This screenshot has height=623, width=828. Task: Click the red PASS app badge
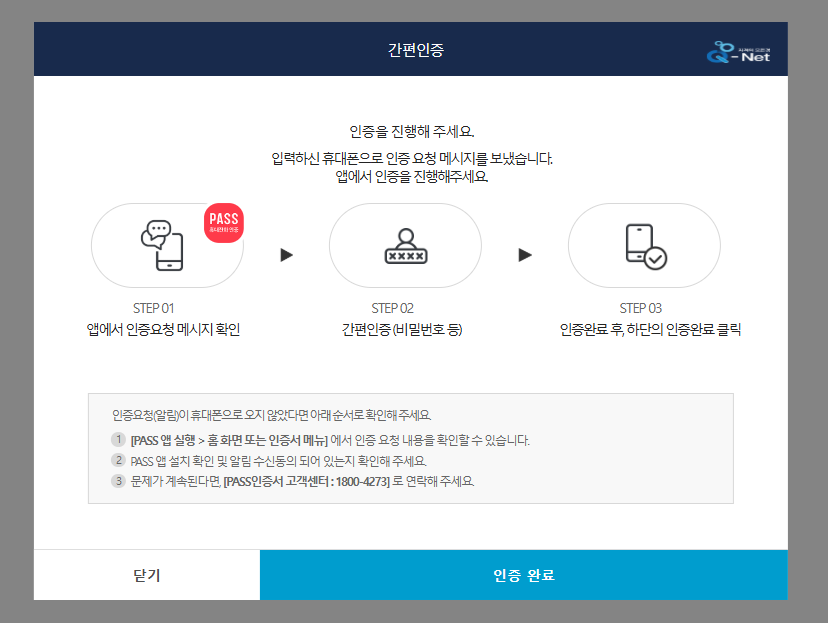(x=224, y=223)
